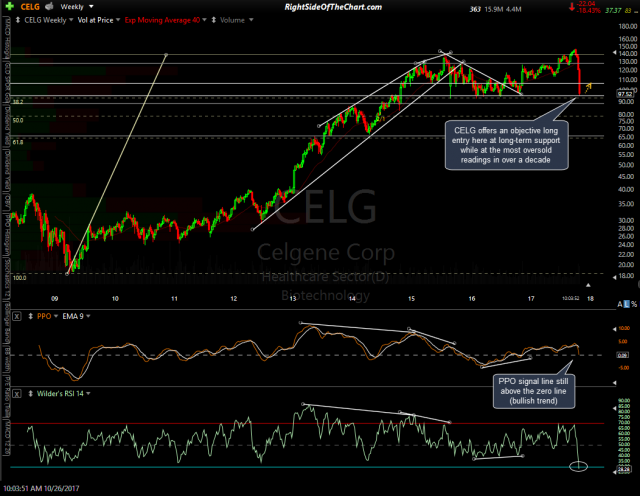Click the -18.43% percent change value
The width and height of the screenshot is (640, 496).
click(588, 10)
